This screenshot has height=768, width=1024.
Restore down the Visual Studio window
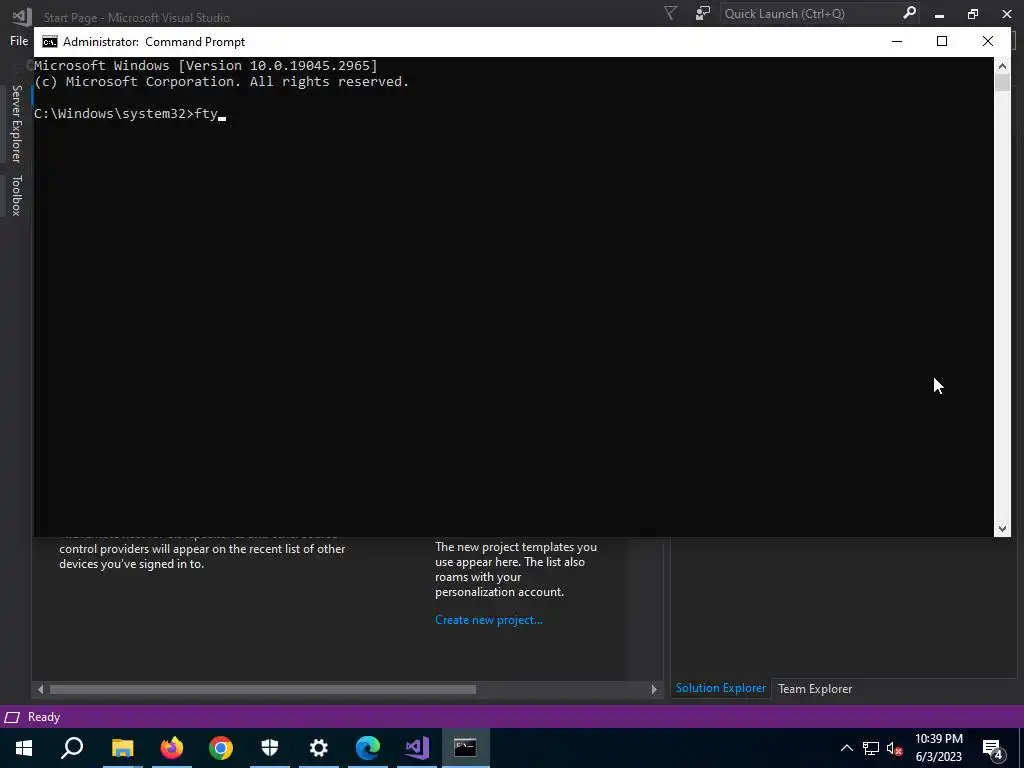(972, 14)
